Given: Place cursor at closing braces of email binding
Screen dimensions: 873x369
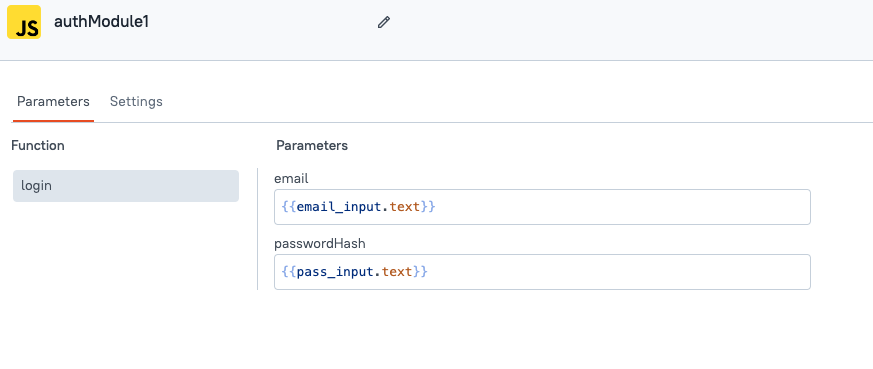Looking at the screenshot, I should (428, 207).
